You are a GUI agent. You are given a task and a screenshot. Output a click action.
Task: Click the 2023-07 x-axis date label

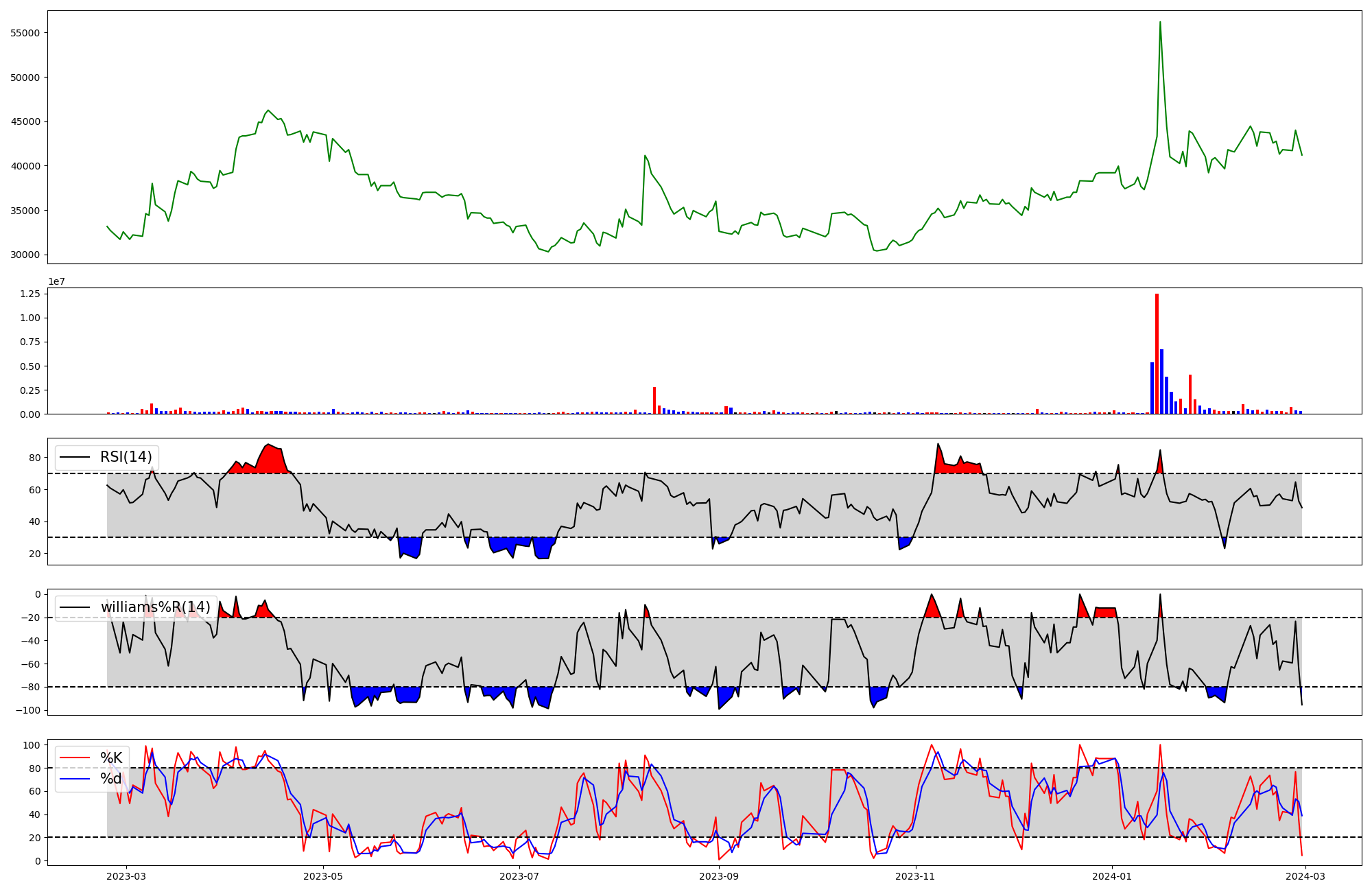(519, 876)
